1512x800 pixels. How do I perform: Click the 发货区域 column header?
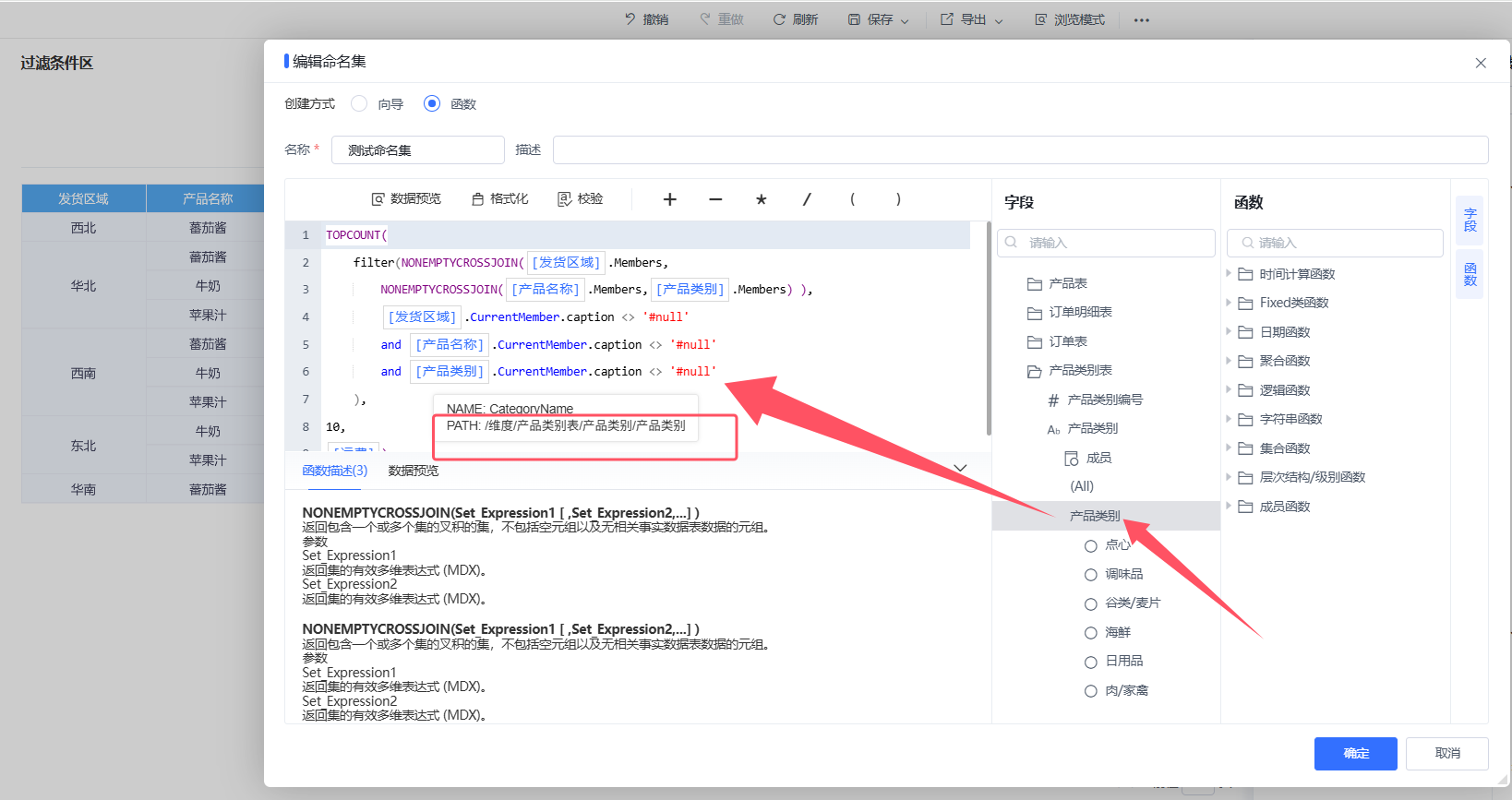(83, 198)
